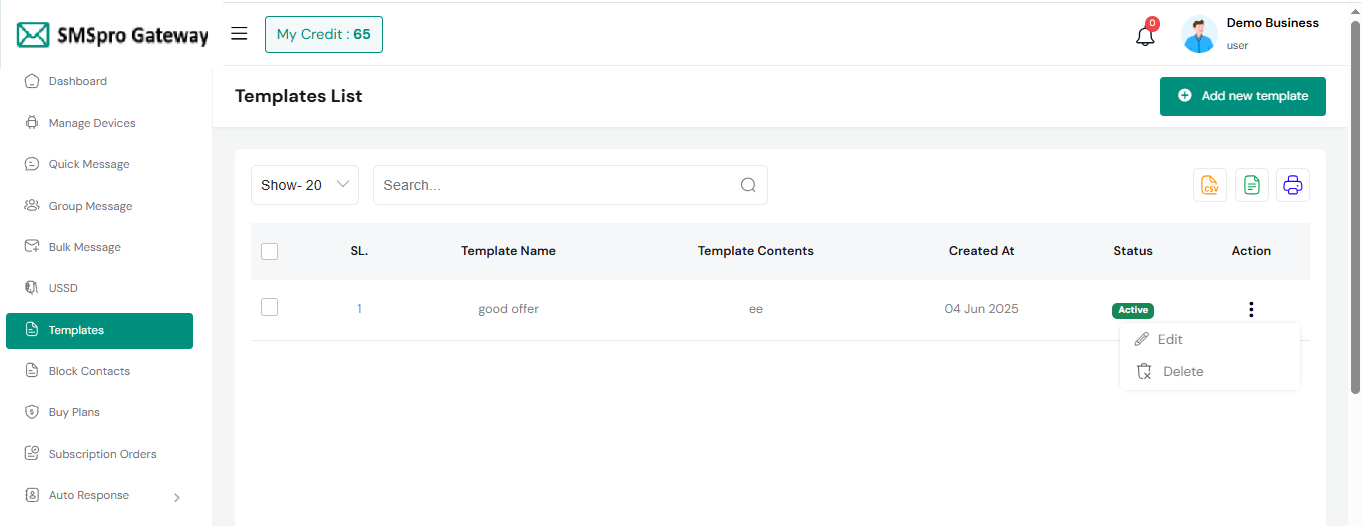This screenshot has width=1362, height=526.
Task: Open the three-dot action menu
Action: [x=1251, y=310]
